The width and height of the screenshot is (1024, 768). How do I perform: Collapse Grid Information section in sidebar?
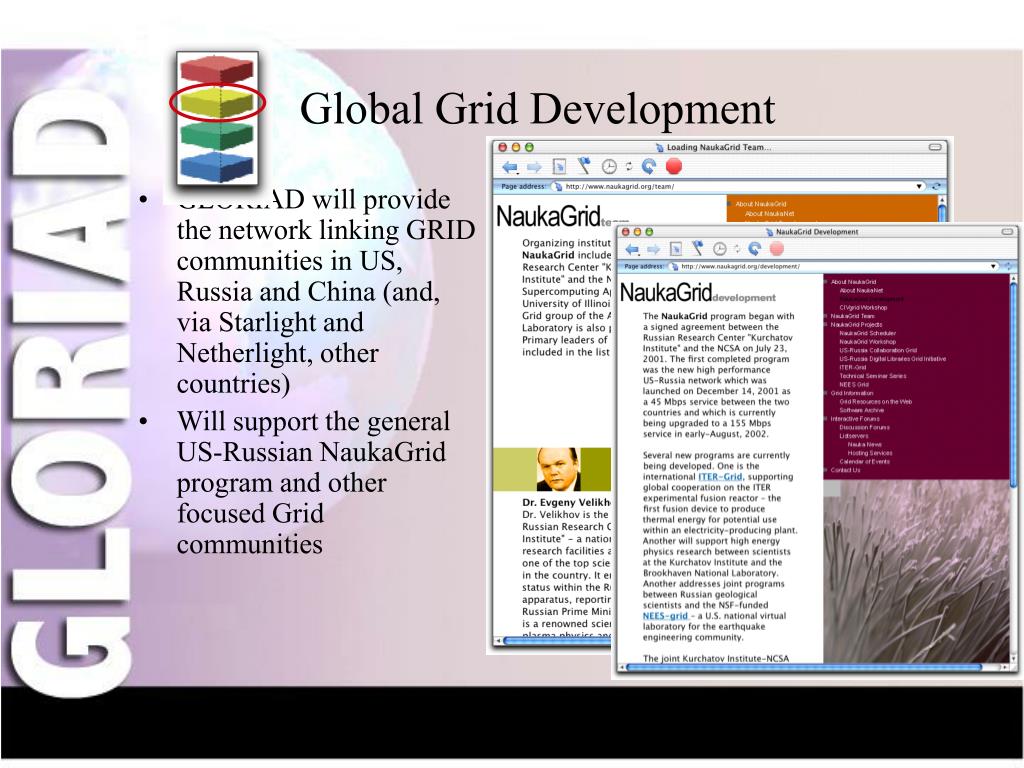click(x=825, y=393)
